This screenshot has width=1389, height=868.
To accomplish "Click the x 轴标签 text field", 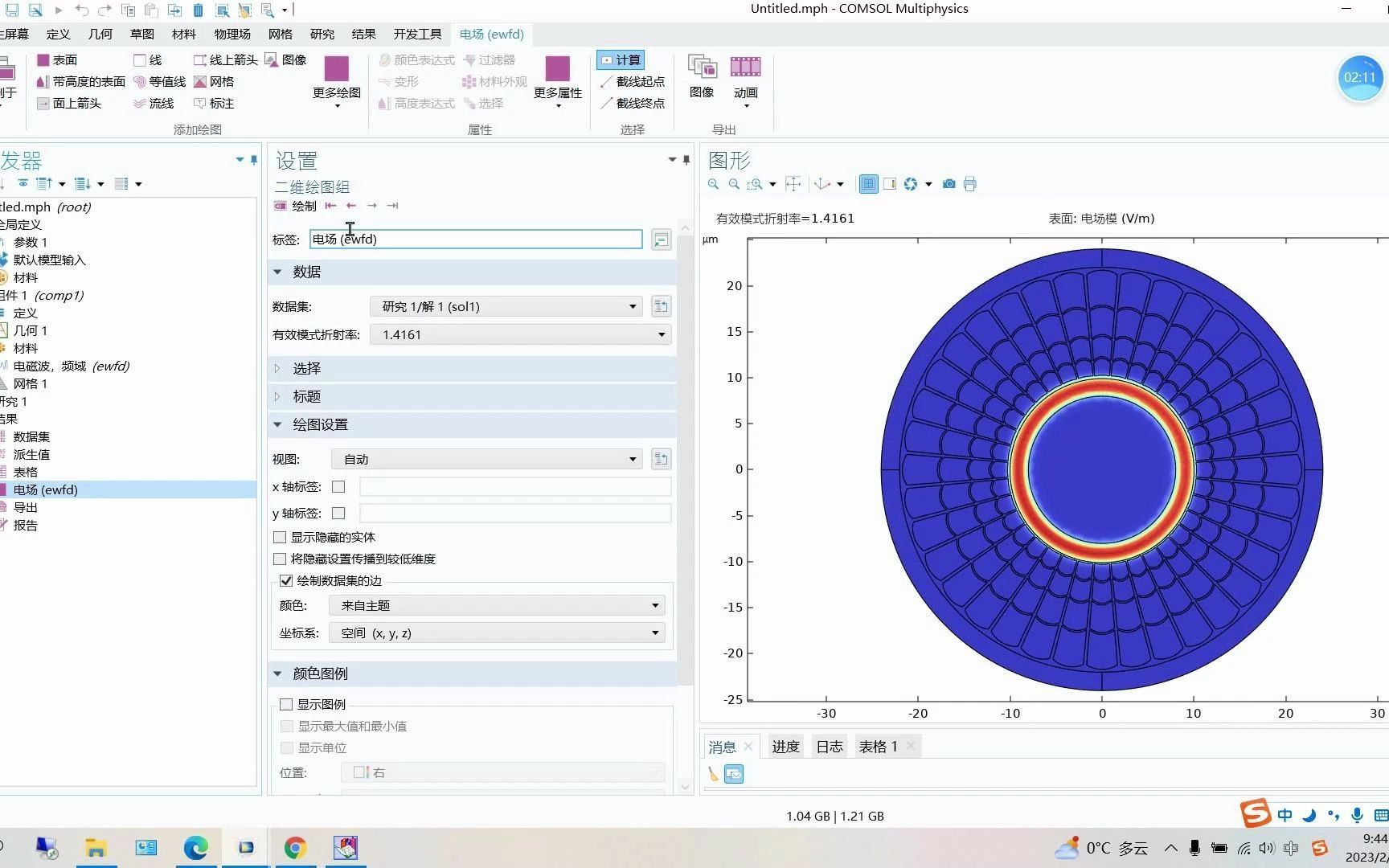I will point(515,487).
